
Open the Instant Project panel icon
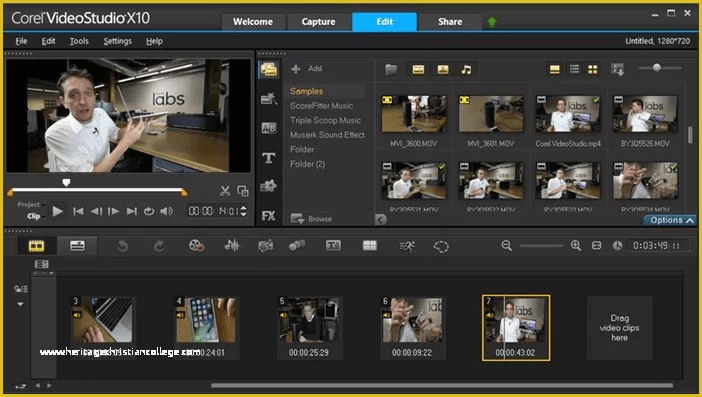(x=269, y=98)
